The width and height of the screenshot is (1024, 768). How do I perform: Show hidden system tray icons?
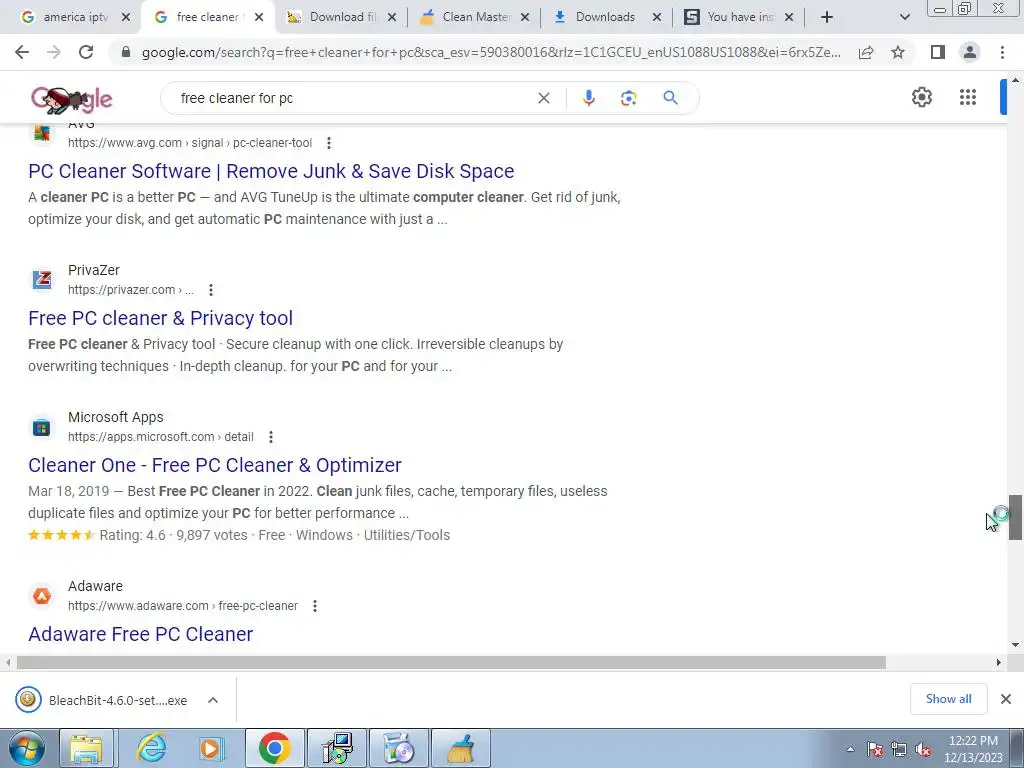[850, 749]
